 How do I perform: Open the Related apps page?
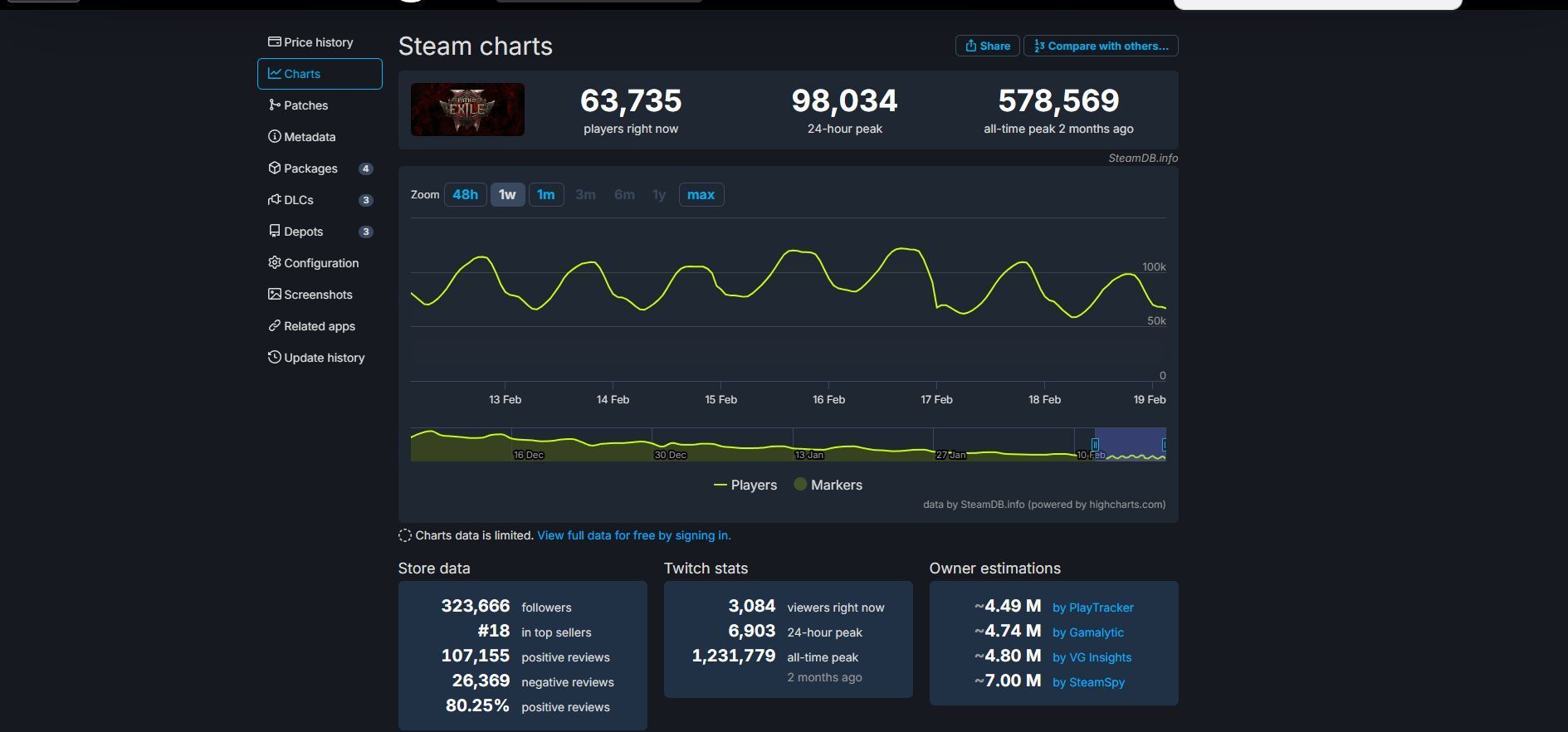pyautogui.click(x=319, y=326)
